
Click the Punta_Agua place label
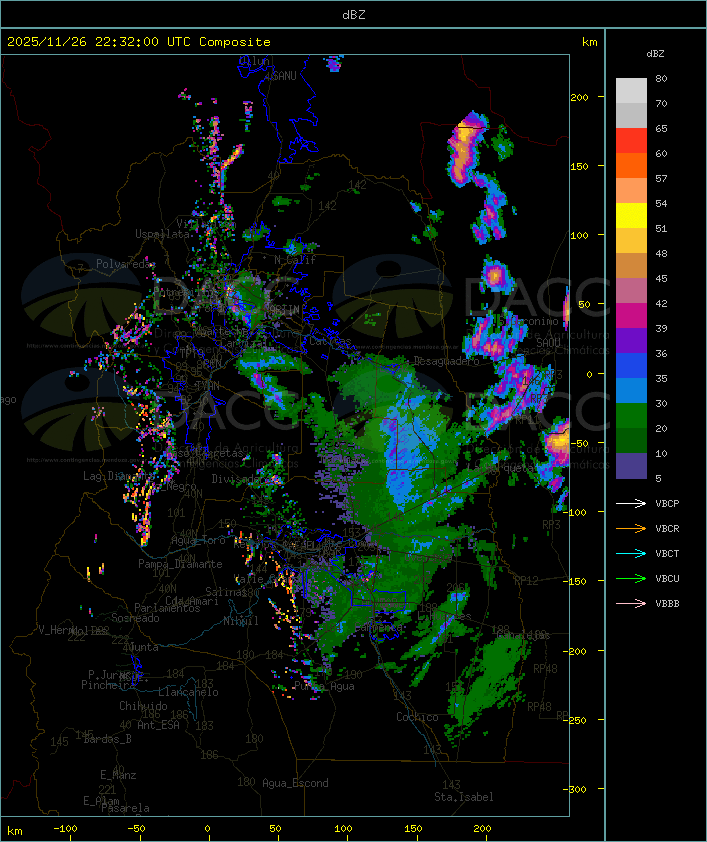click(324, 686)
